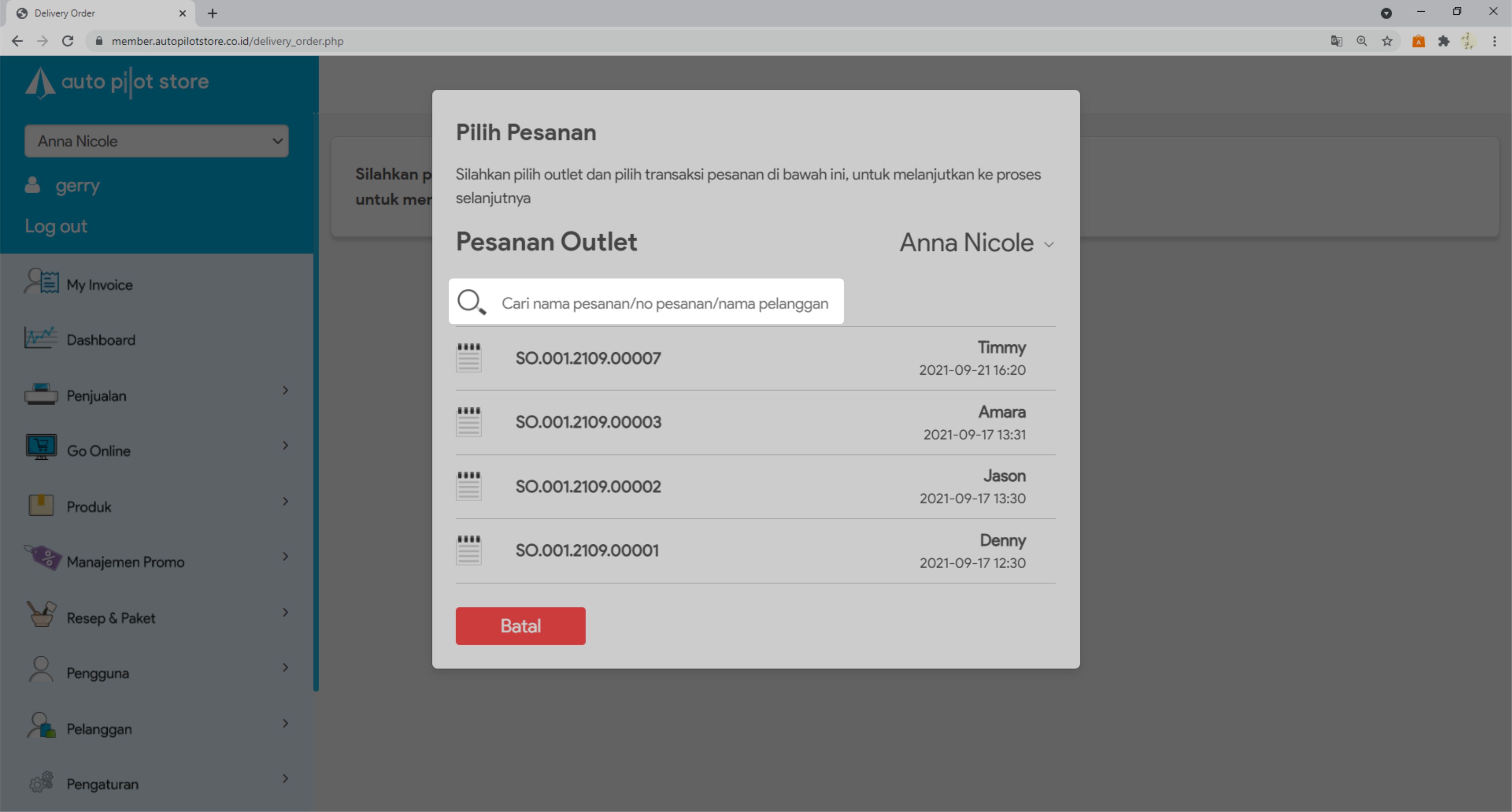Viewport: 1512px width, 812px height.
Task: Select Jason's order SO.001.2109.00002
Action: 588,487
